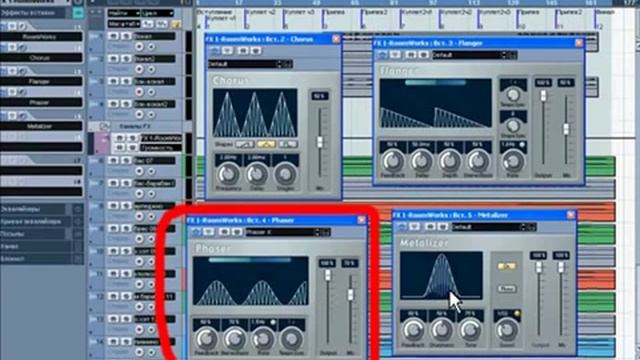
Task: Click the Flanger Feedback knob
Action: pyautogui.click(x=393, y=162)
